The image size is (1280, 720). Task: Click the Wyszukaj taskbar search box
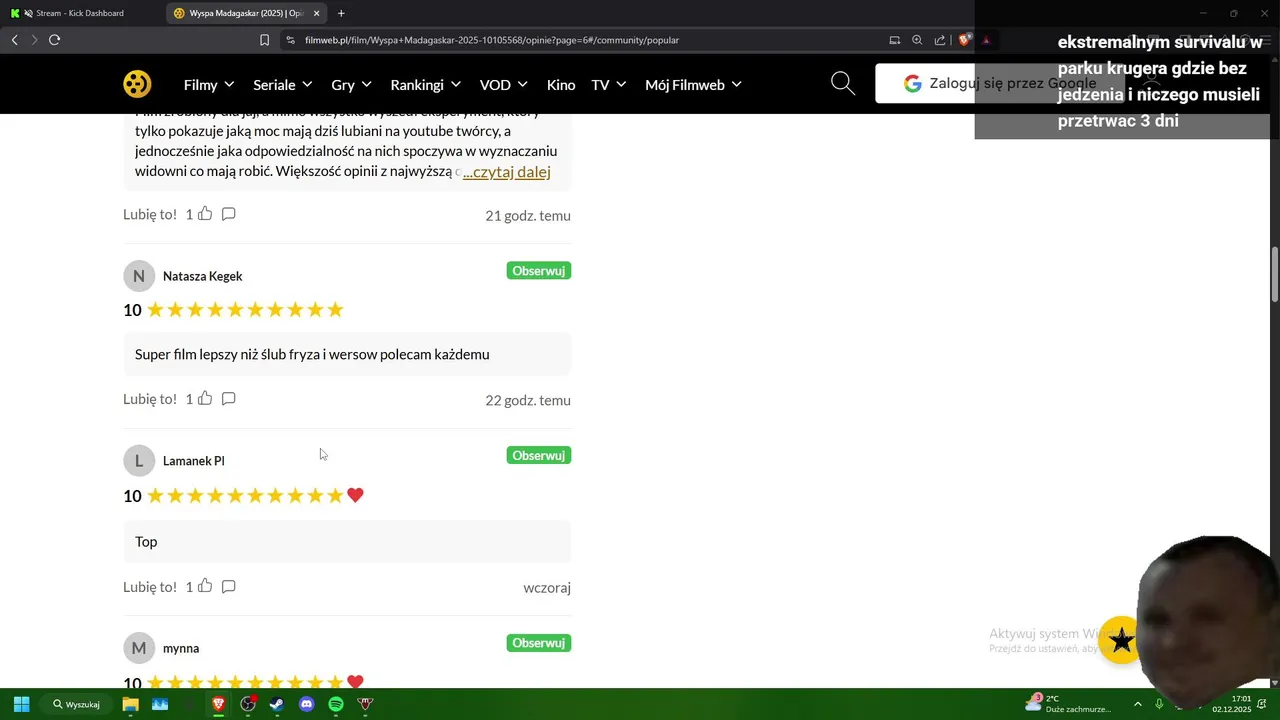76,704
